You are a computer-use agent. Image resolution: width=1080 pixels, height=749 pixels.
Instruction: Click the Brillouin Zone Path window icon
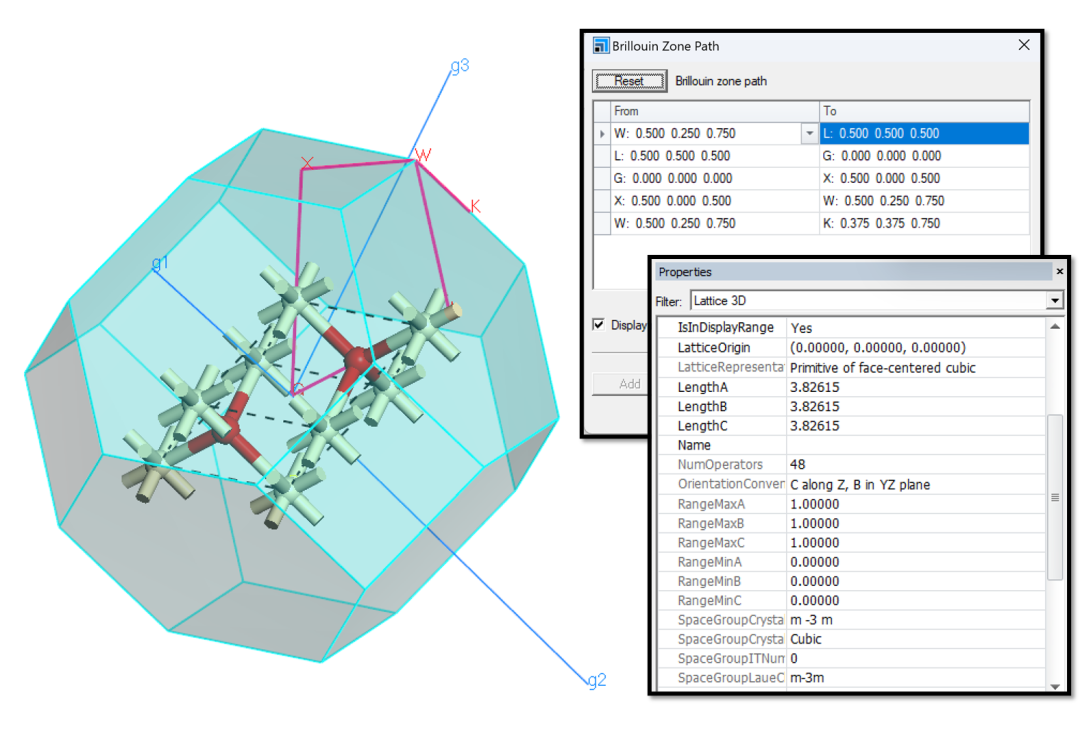tap(601, 46)
